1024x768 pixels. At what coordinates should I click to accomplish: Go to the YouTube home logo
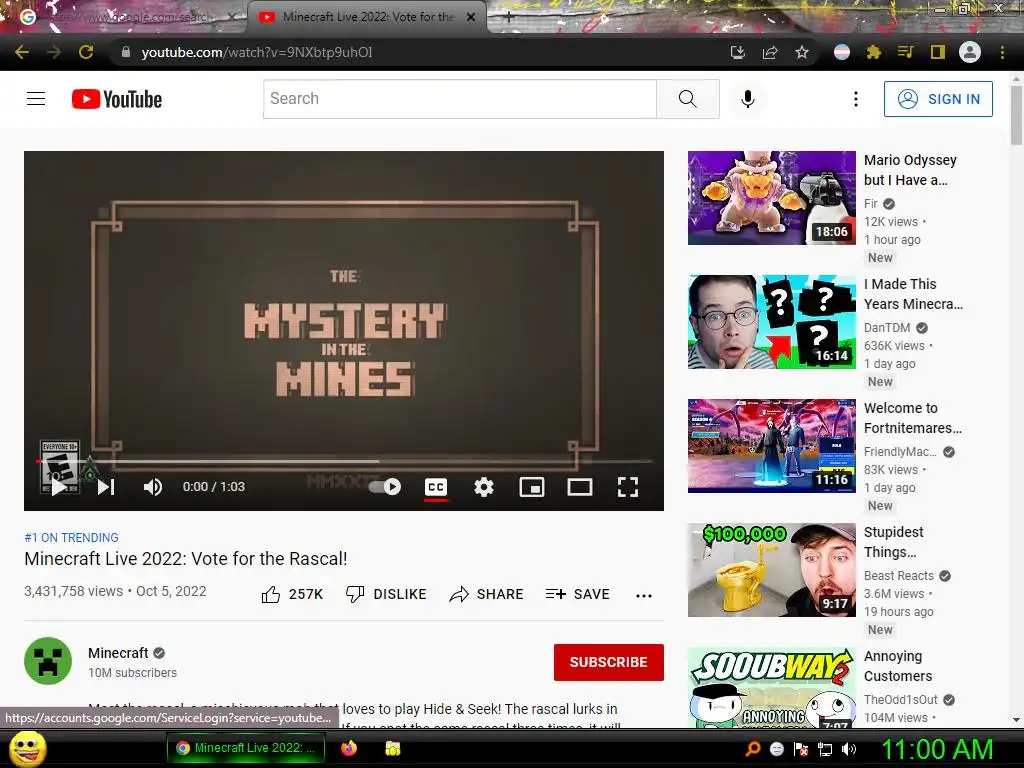(117, 99)
